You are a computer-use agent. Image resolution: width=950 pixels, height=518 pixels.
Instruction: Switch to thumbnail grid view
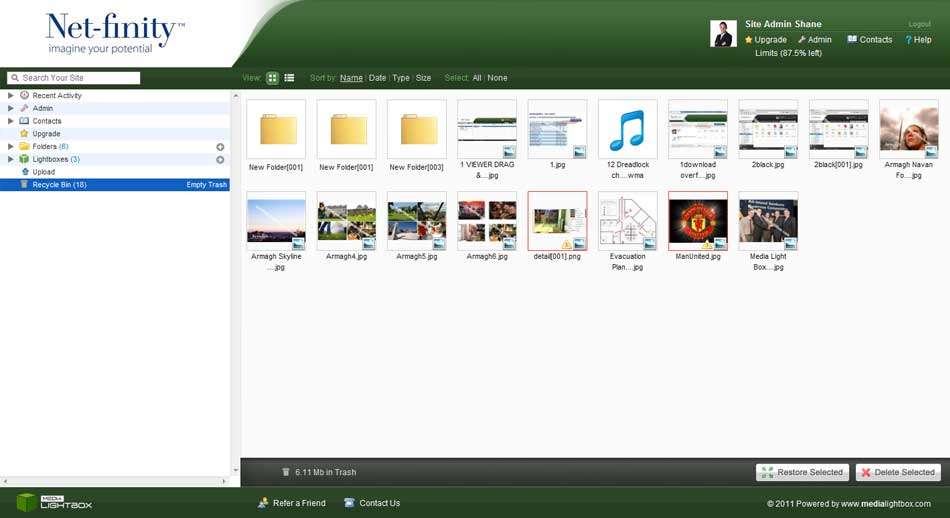(x=273, y=78)
